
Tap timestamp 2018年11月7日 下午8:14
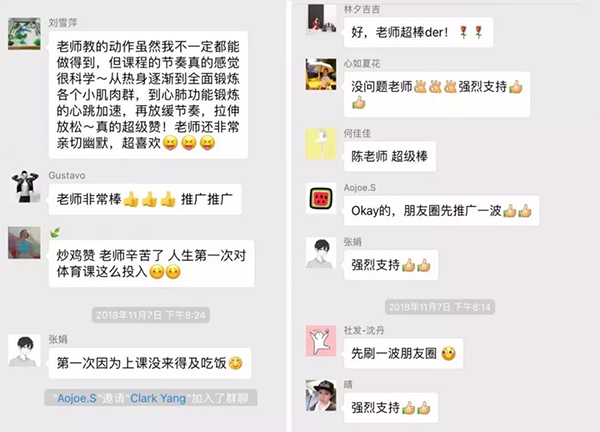[x=440, y=307]
